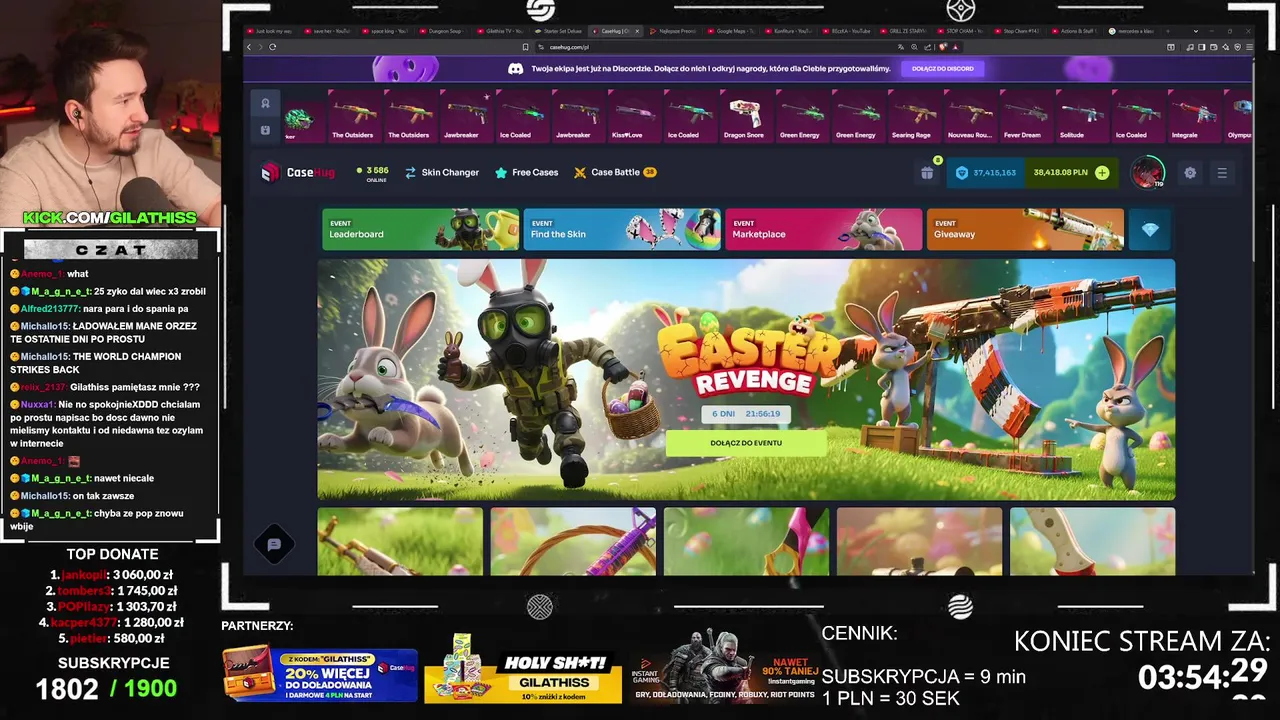
Task: Click the 3 586 online counter
Action: pyautogui.click(x=372, y=173)
